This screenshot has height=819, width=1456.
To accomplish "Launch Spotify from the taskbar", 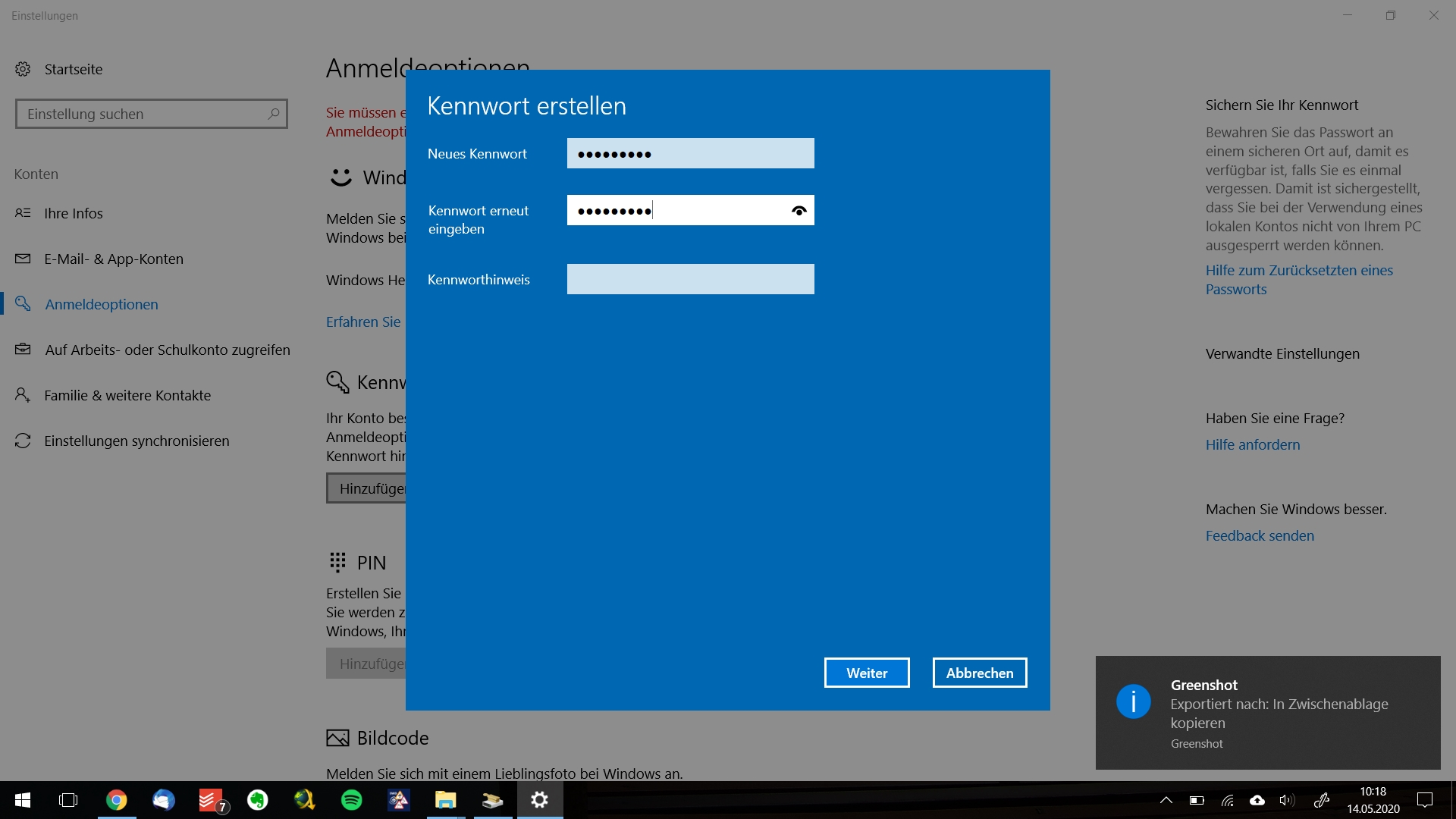I will click(352, 800).
